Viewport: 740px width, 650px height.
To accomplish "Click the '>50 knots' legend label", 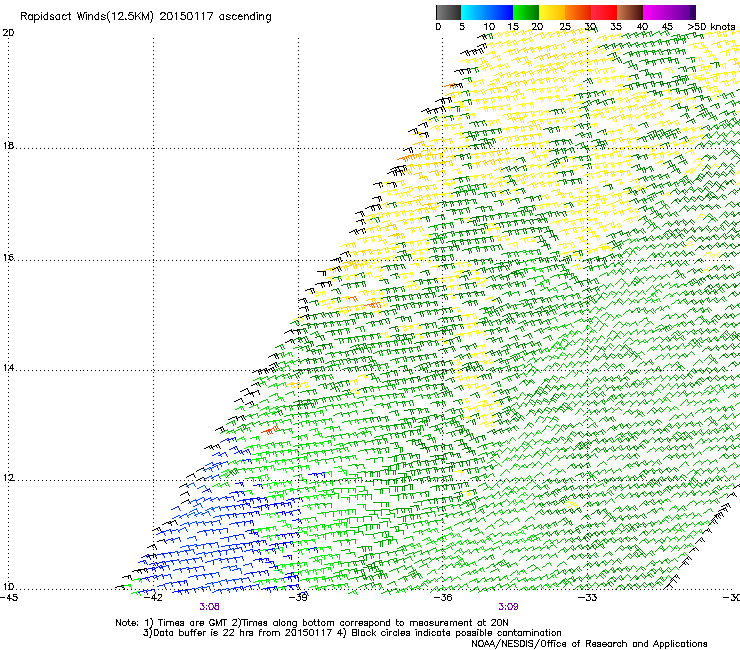I will click(711, 27).
